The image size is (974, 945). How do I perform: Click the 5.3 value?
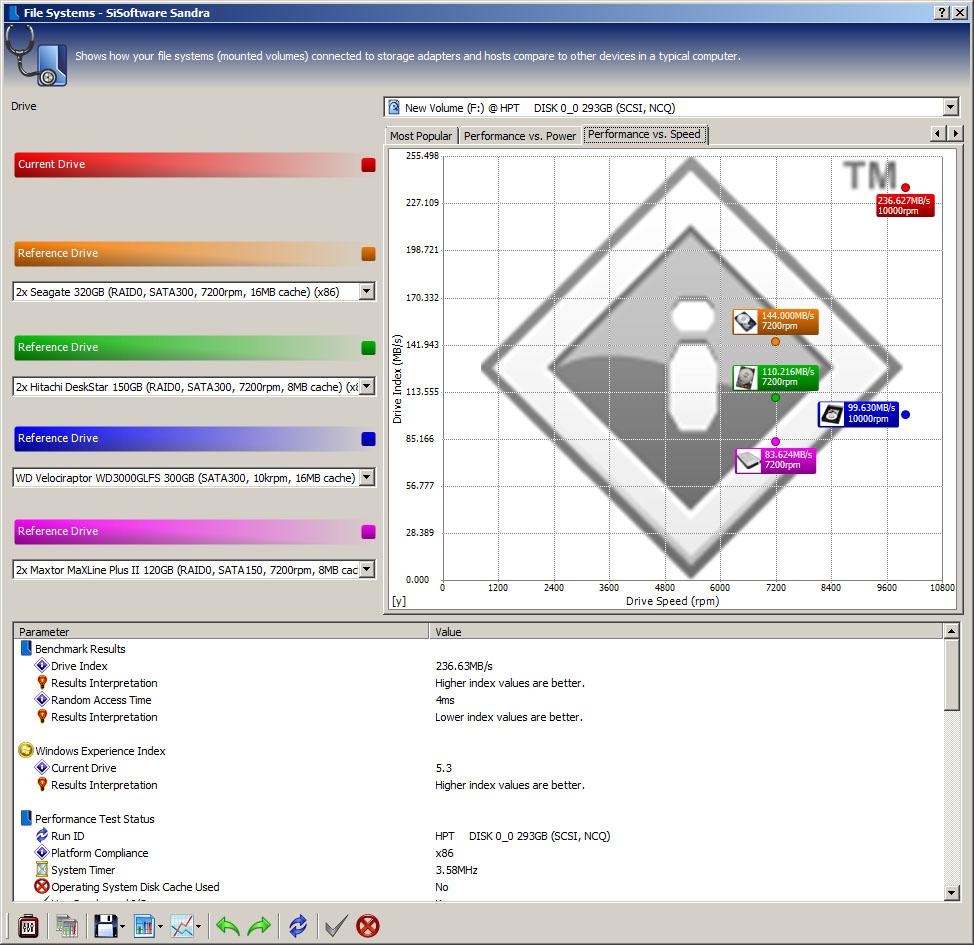[444, 768]
